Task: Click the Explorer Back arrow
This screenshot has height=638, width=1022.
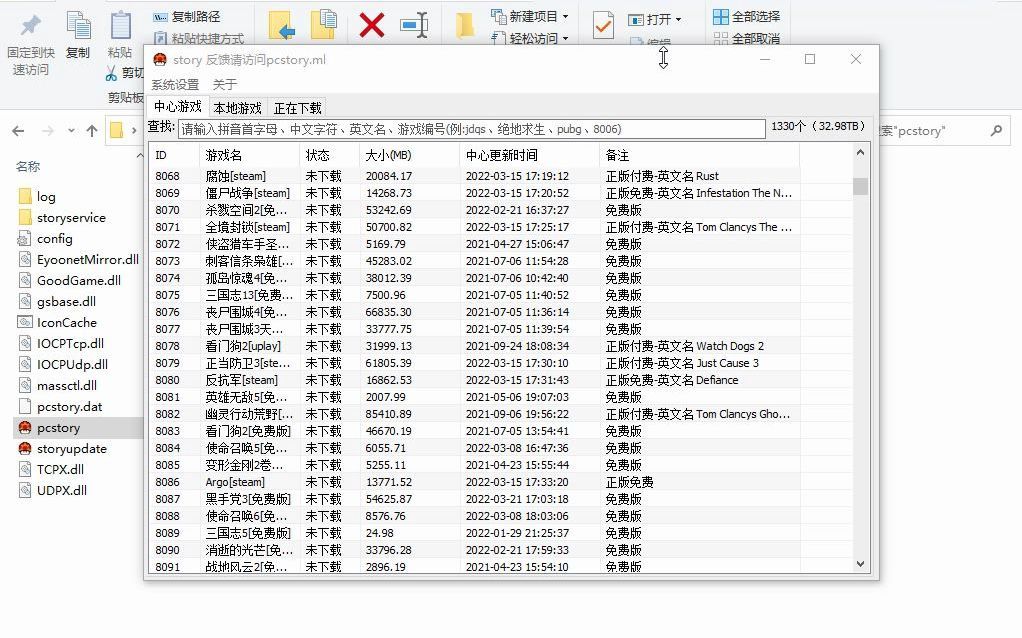Action: coord(18,131)
